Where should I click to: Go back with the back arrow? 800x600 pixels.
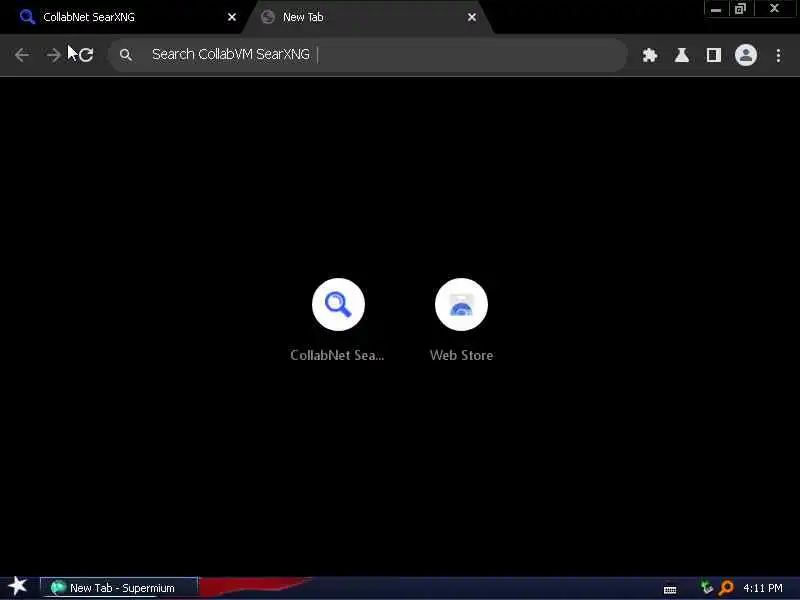[x=22, y=55]
